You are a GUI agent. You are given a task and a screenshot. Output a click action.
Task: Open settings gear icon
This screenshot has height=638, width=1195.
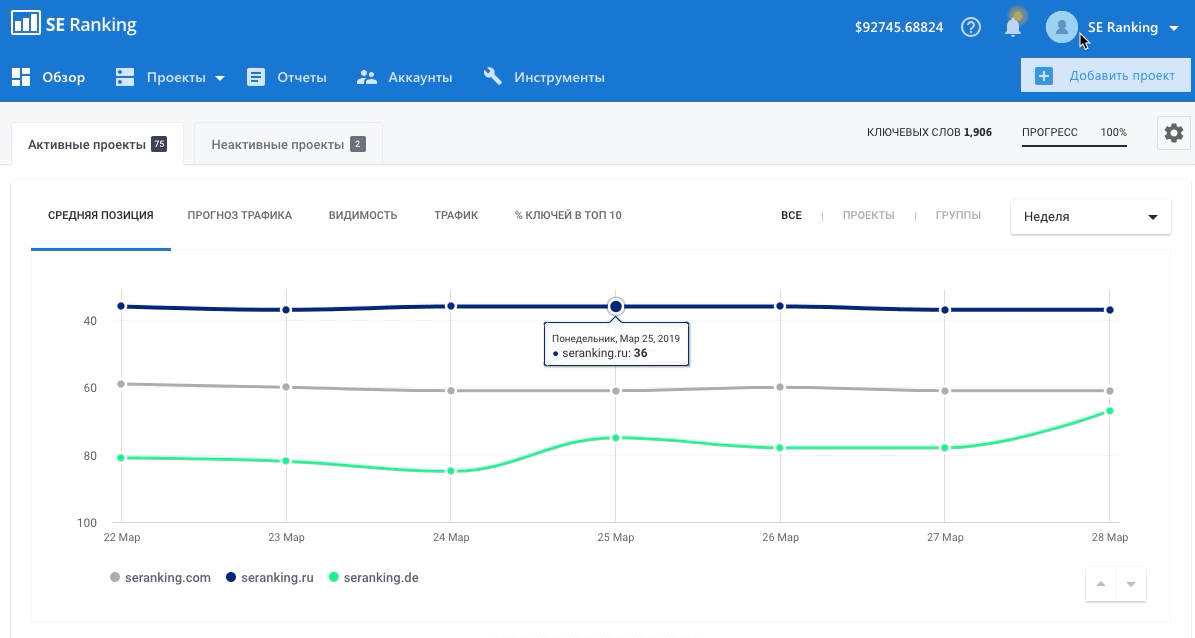pos(1174,133)
